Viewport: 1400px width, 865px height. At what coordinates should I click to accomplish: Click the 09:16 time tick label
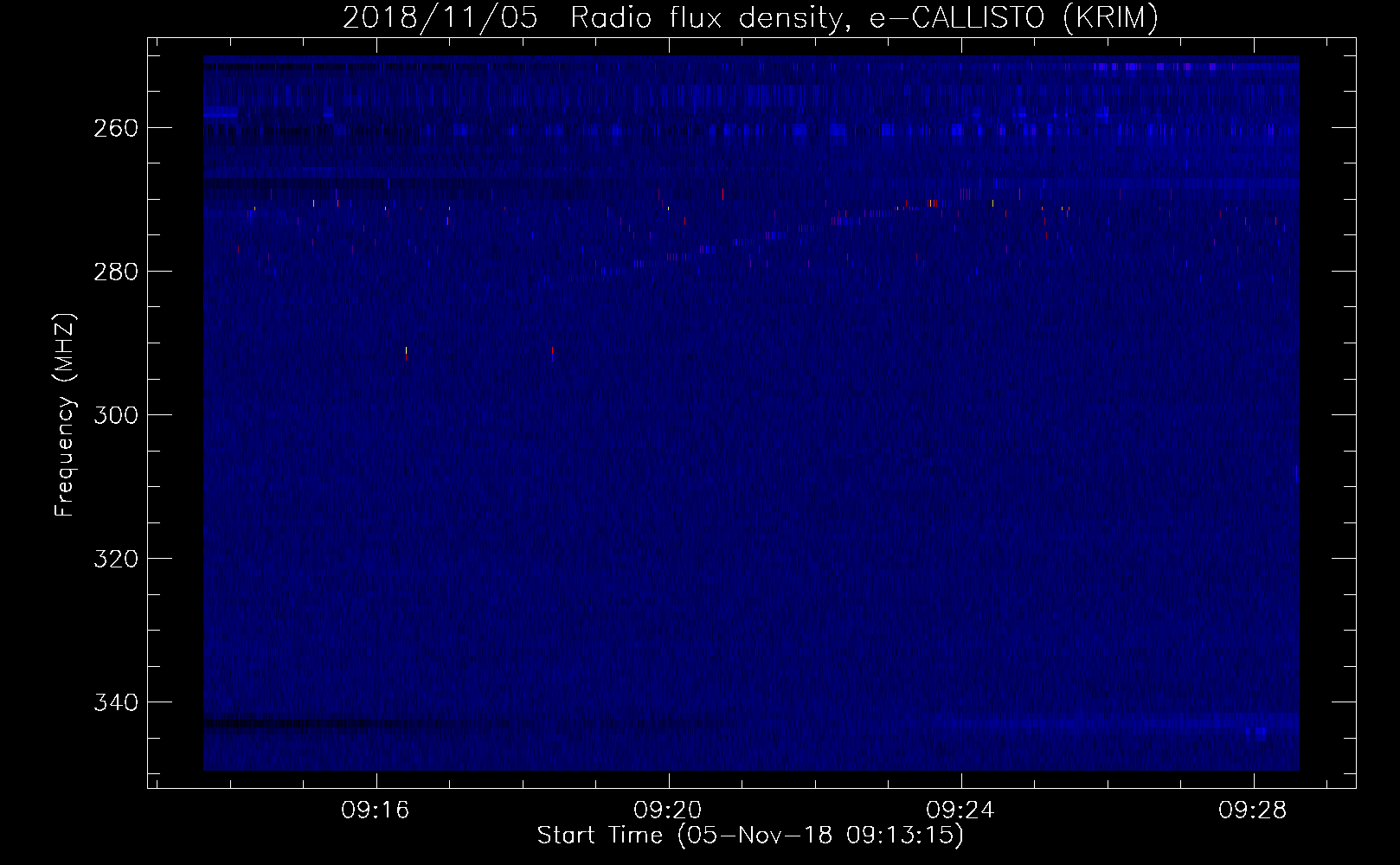click(x=375, y=811)
